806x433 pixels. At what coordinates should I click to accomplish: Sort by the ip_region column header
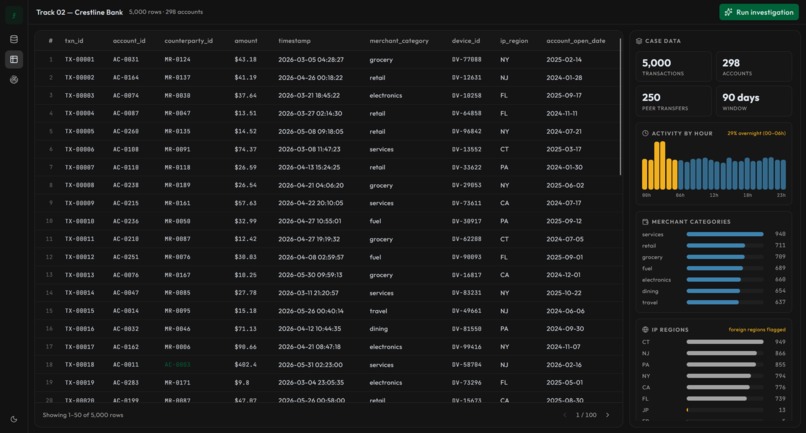click(514, 41)
